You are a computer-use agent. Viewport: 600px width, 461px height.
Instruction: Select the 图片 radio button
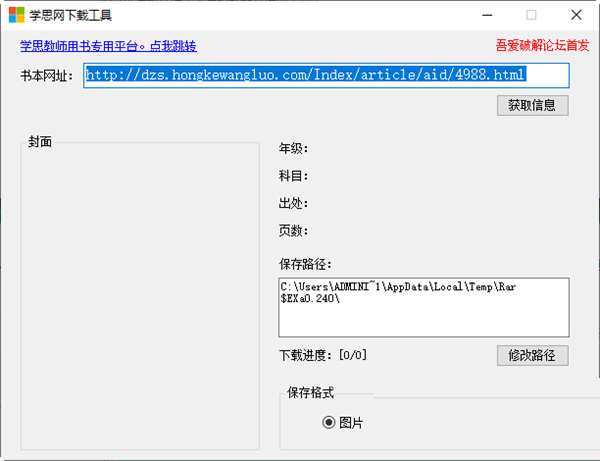[x=342, y=422]
